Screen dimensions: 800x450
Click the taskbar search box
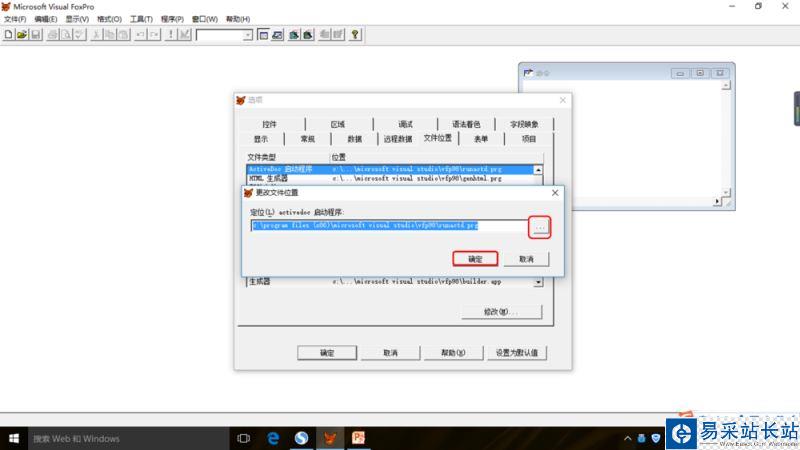tap(128, 438)
